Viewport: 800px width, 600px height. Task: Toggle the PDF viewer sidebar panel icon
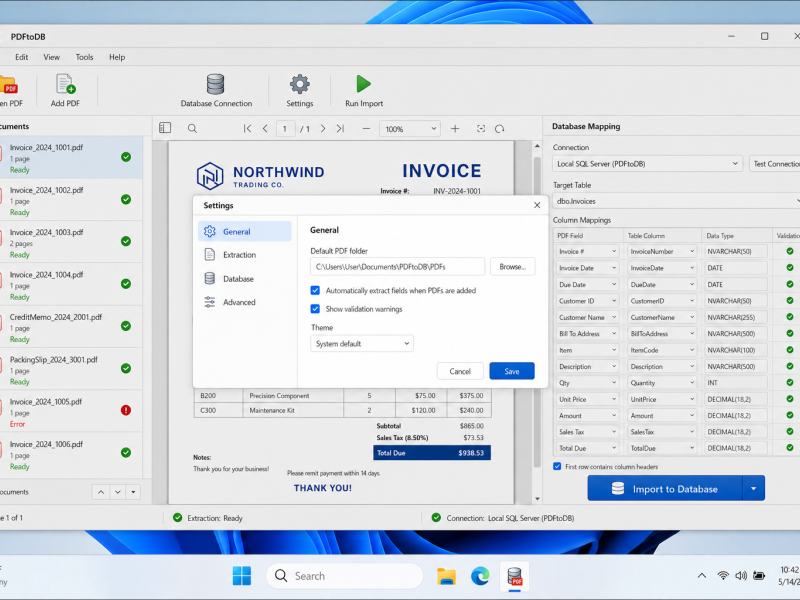click(165, 128)
